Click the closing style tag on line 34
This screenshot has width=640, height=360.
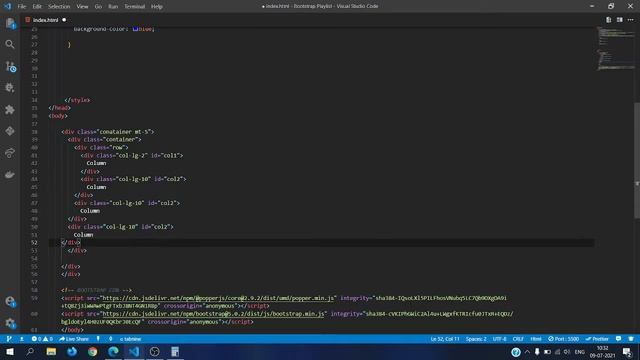pyautogui.click(x=78, y=100)
